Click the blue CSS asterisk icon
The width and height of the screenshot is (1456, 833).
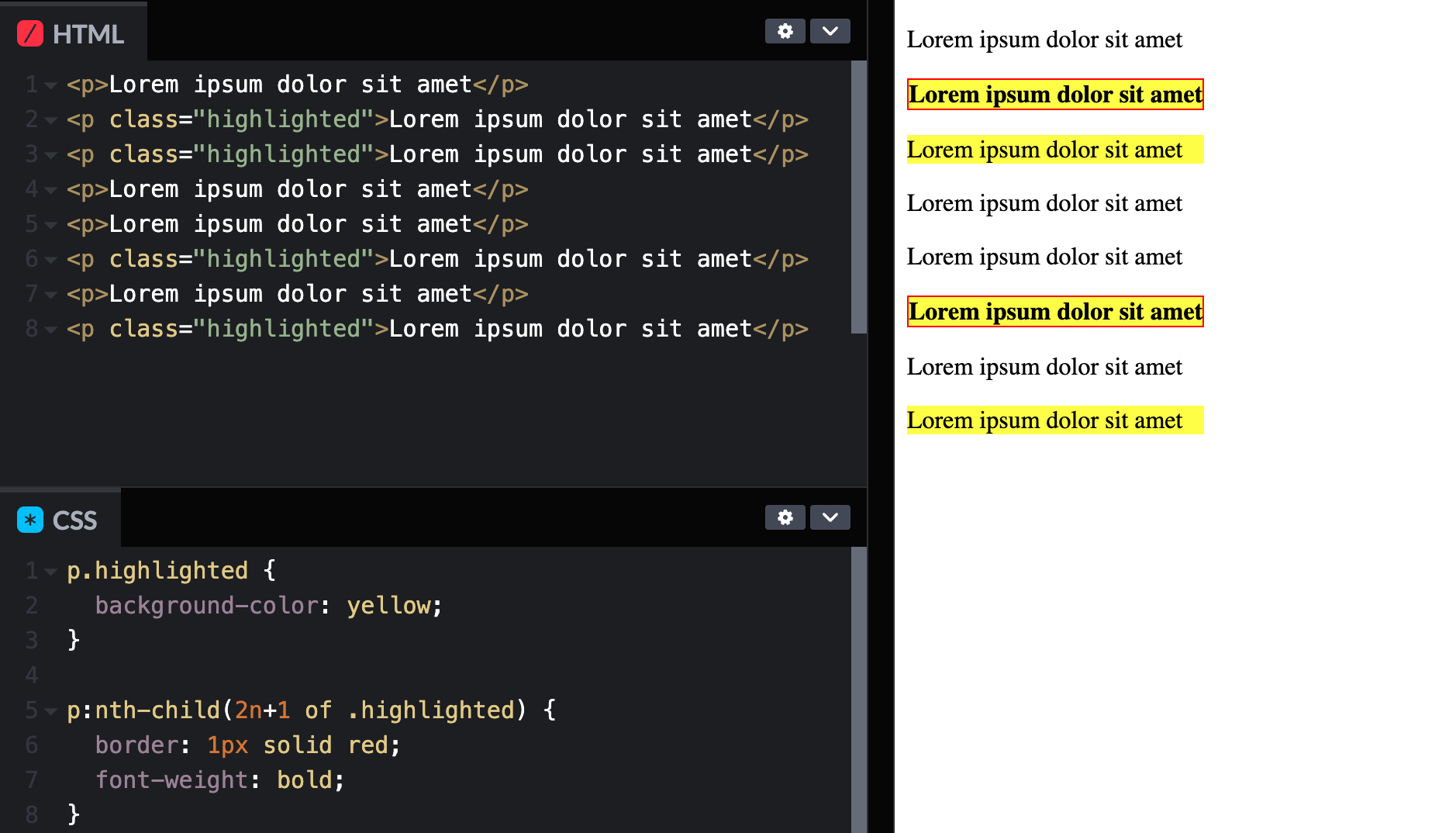click(x=30, y=520)
